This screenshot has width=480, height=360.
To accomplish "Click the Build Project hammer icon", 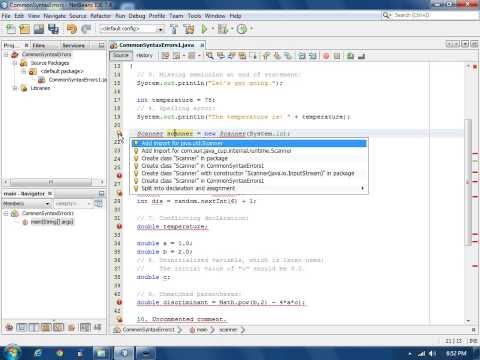I will [174, 29].
